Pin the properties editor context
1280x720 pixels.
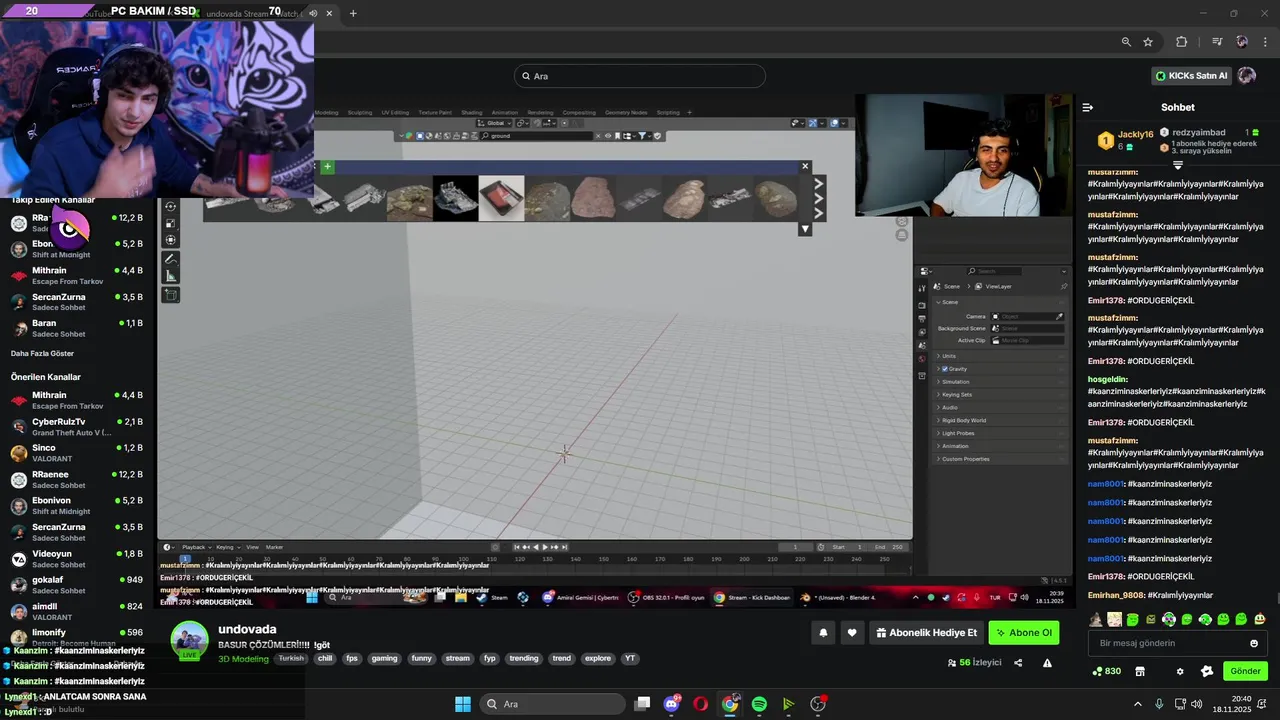point(1064,286)
